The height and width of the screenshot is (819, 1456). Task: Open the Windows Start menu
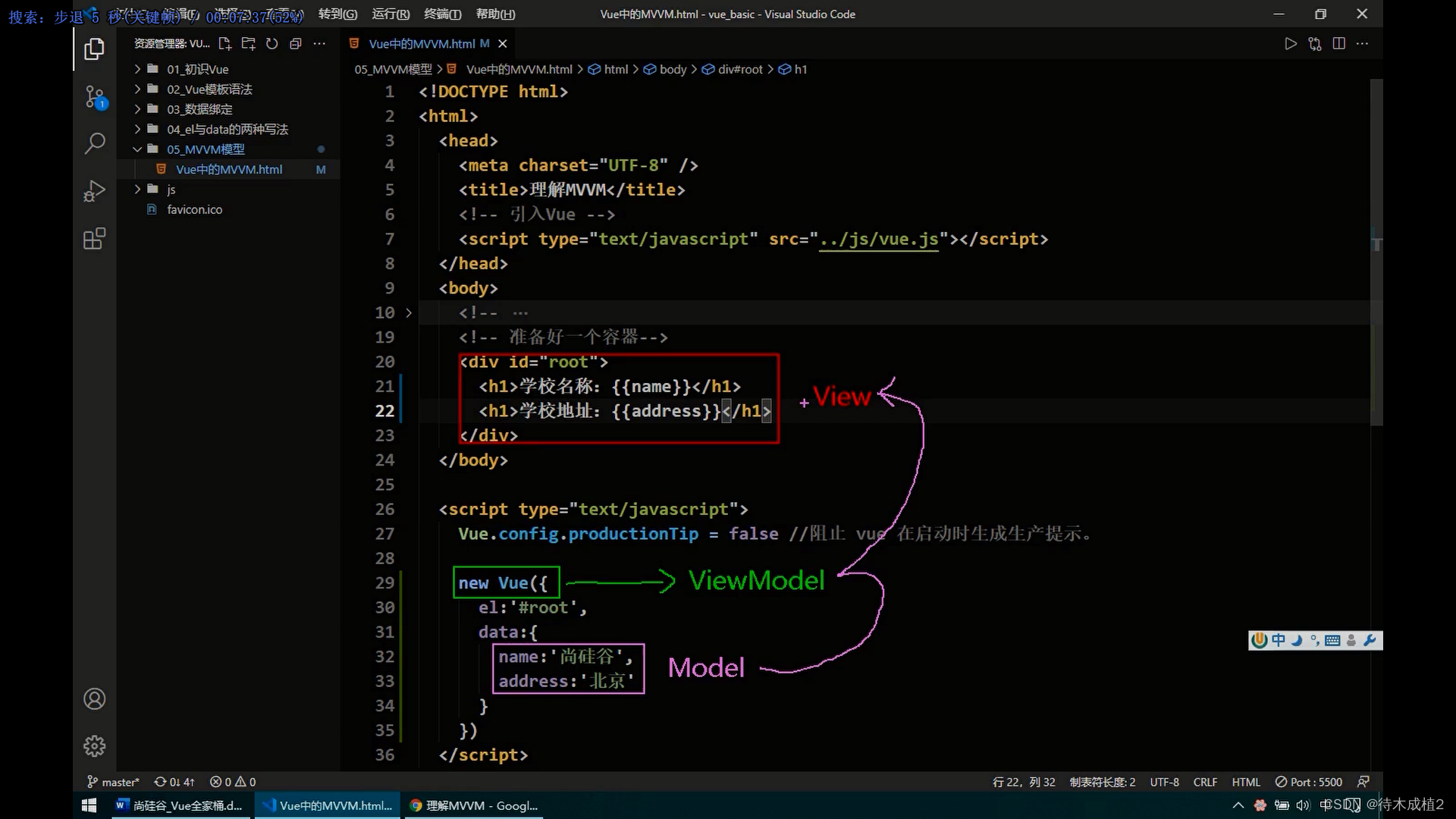[x=89, y=805]
